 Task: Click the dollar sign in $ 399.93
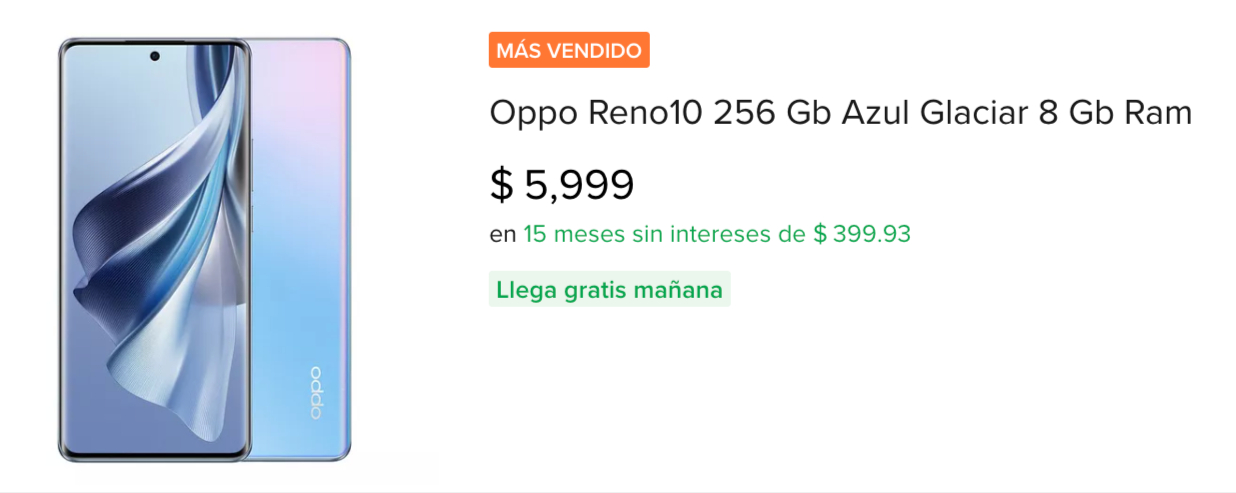point(820,234)
